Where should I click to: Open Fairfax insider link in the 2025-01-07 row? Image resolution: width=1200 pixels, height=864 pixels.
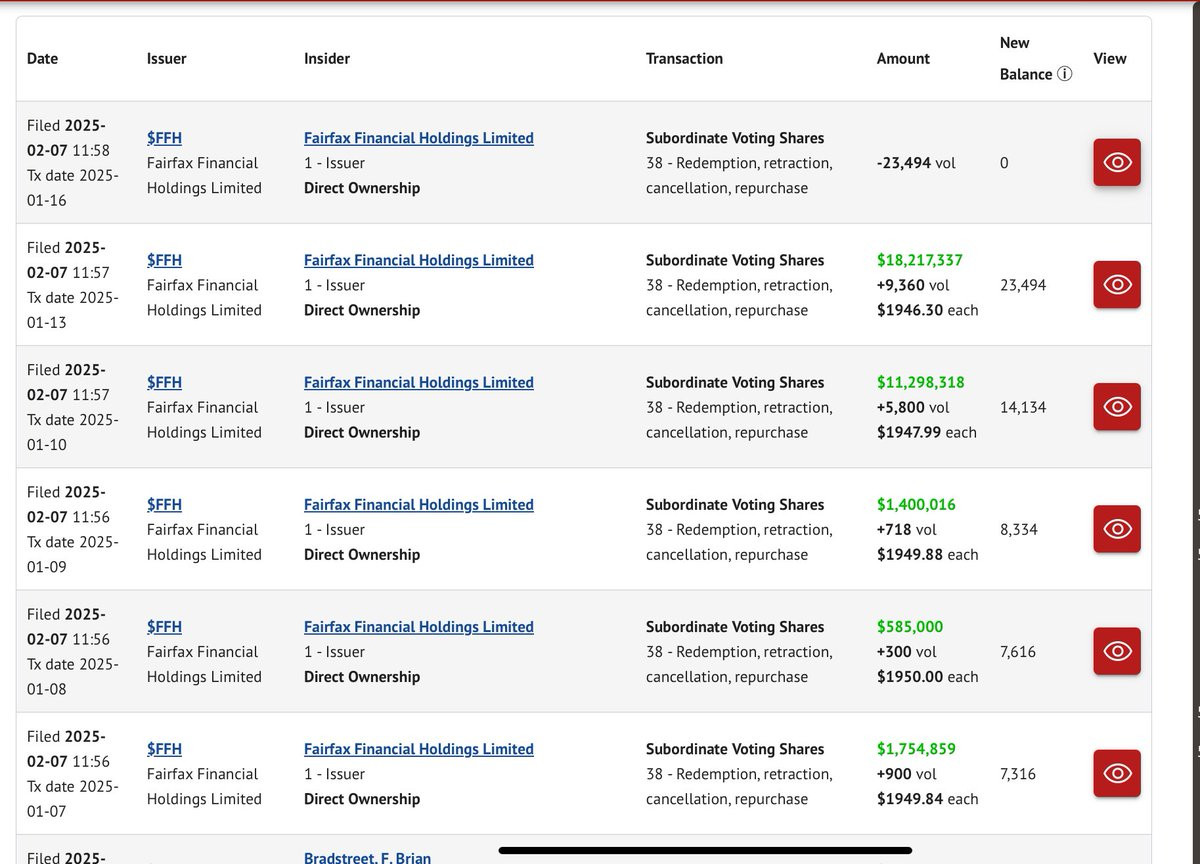pyautogui.click(x=419, y=748)
